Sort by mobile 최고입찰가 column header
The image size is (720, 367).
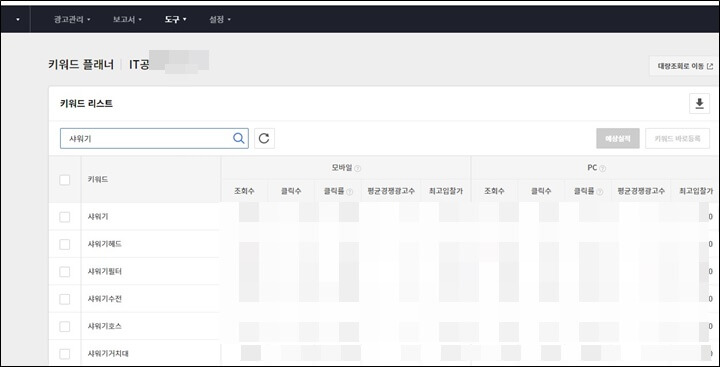446,192
